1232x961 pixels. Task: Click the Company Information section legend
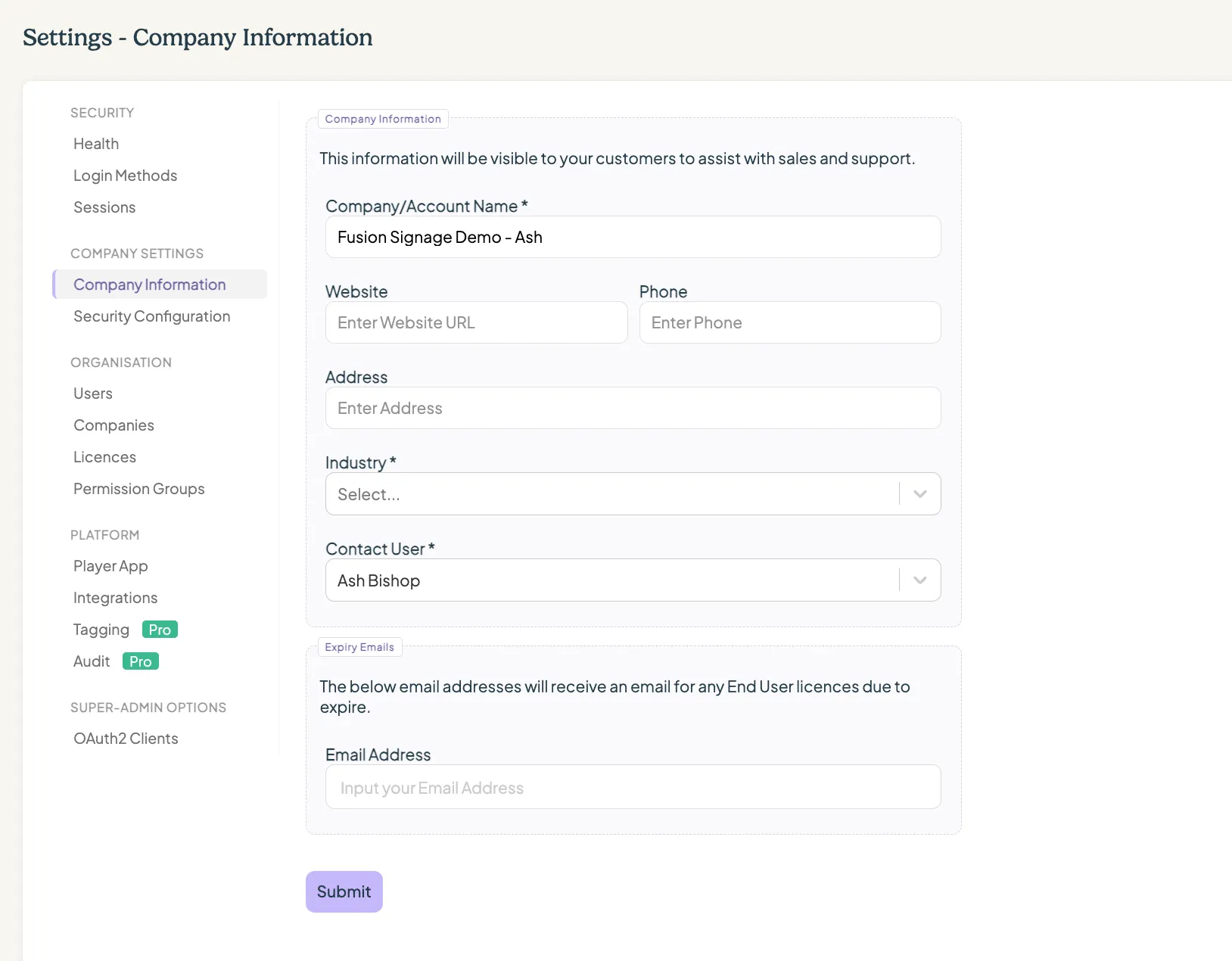(383, 119)
